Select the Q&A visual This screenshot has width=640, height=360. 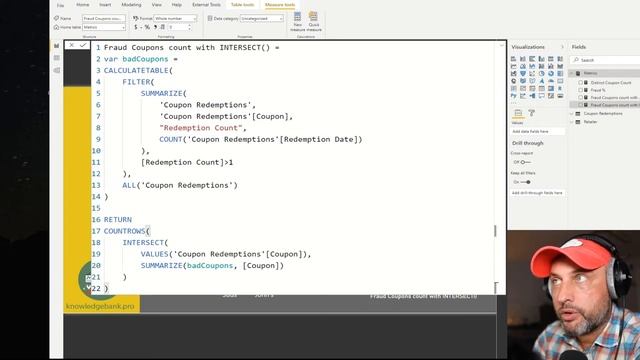tap(542, 96)
